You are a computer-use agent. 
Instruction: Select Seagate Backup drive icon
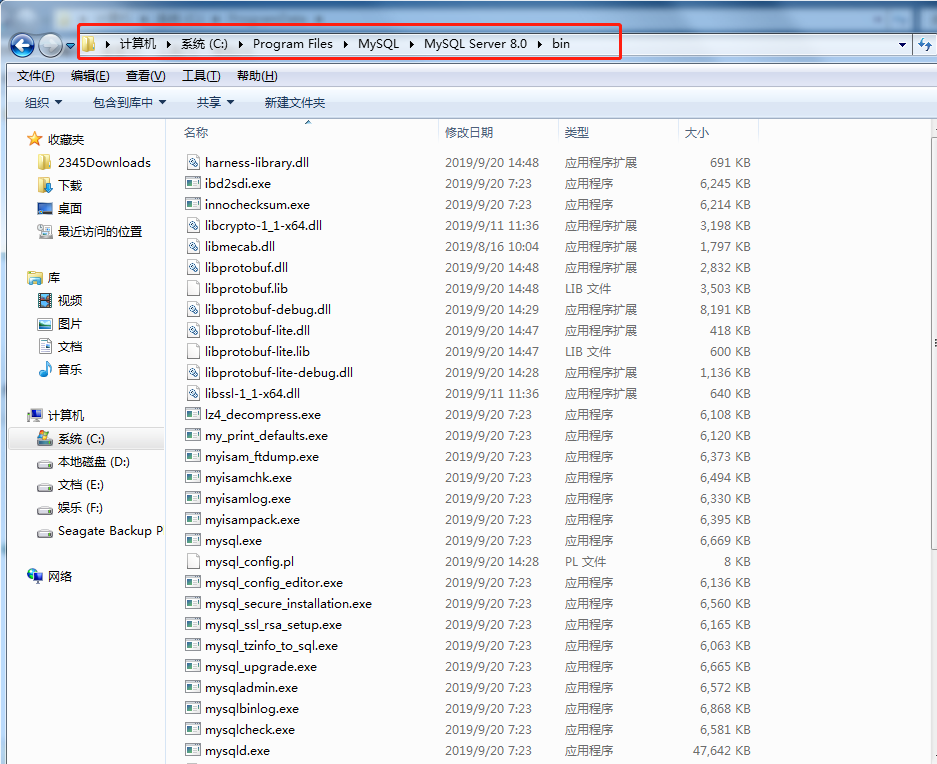(x=45, y=532)
